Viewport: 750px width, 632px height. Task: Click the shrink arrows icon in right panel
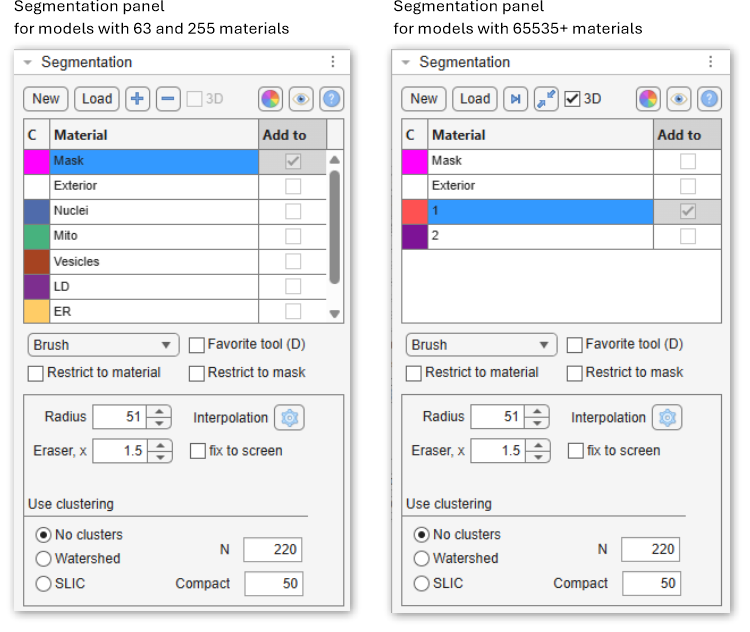click(x=546, y=99)
